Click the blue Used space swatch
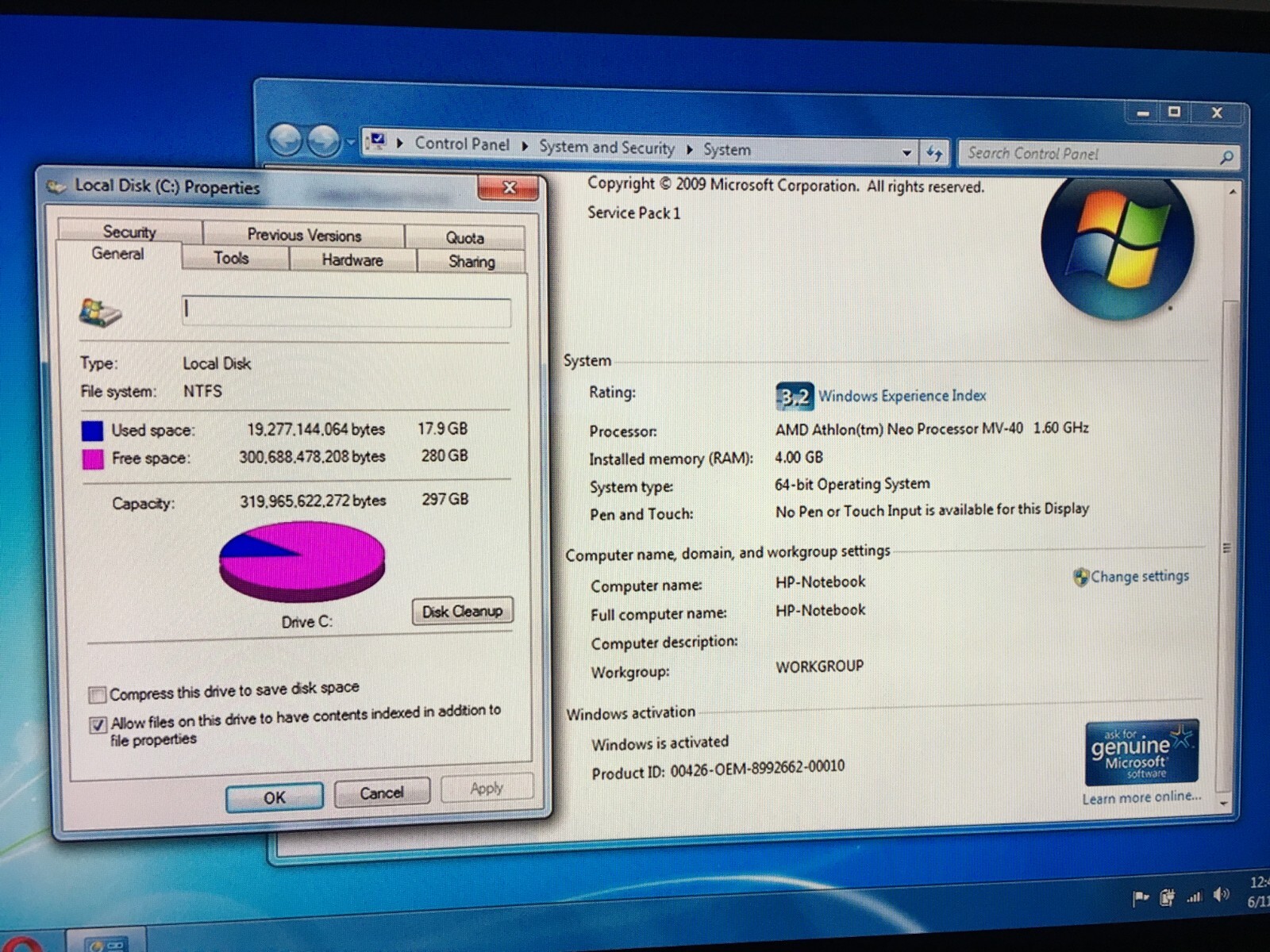1270x952 pixels. coord(92,431)
